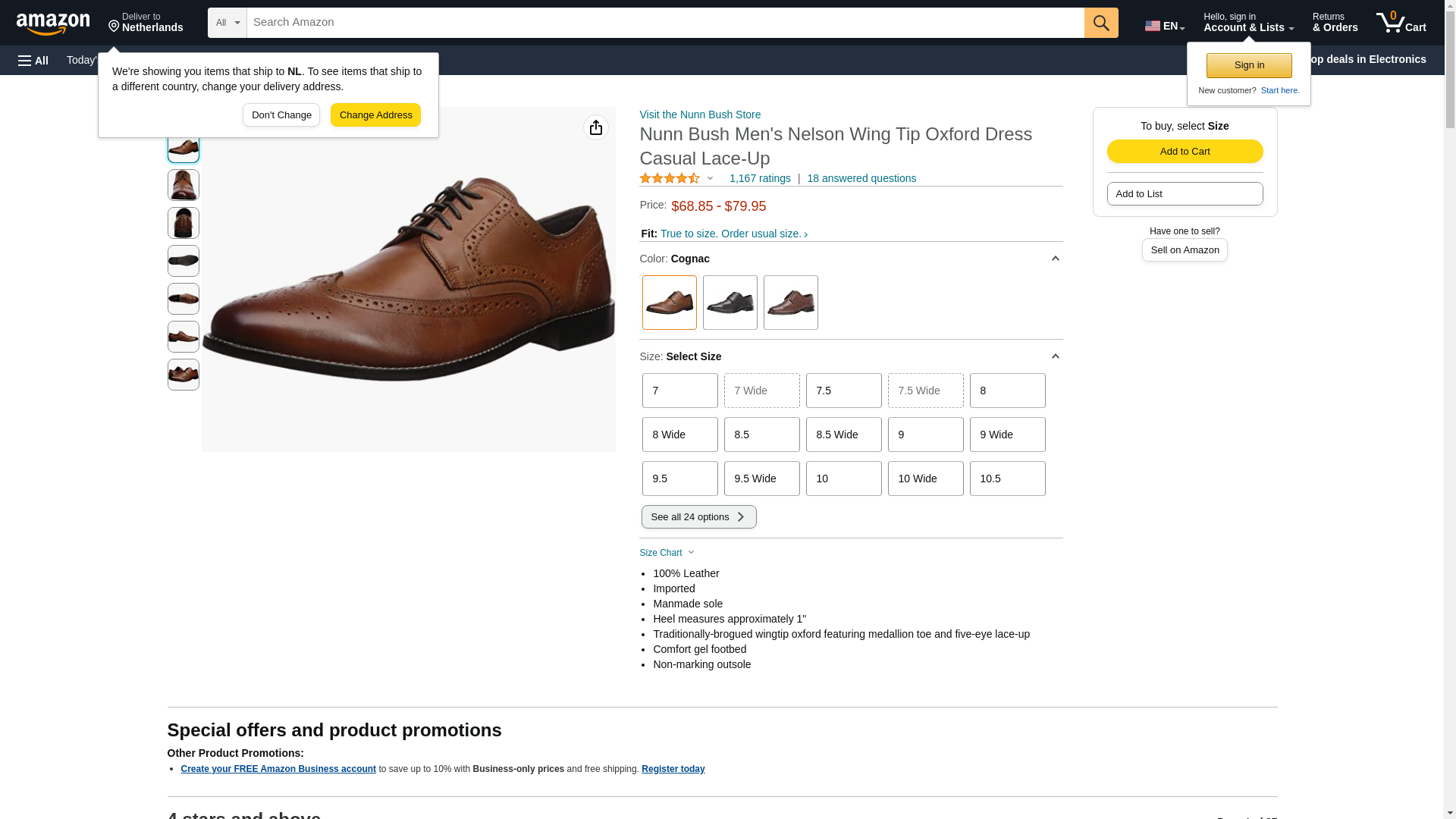The width and height of the screenshot is (1456, 819).
Task: Open the cart icon
Action: pyautogui.click(x=1401, y=23)
